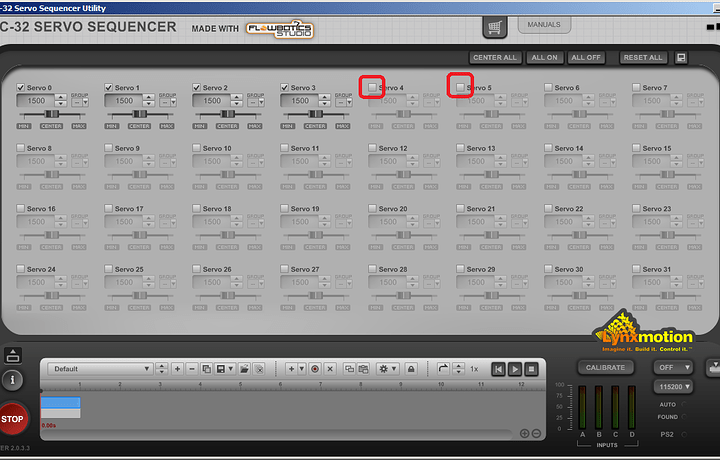Click the Servo 0 position slider handle
The width and height of the screenshot is (720, 460).
[52, 114]
